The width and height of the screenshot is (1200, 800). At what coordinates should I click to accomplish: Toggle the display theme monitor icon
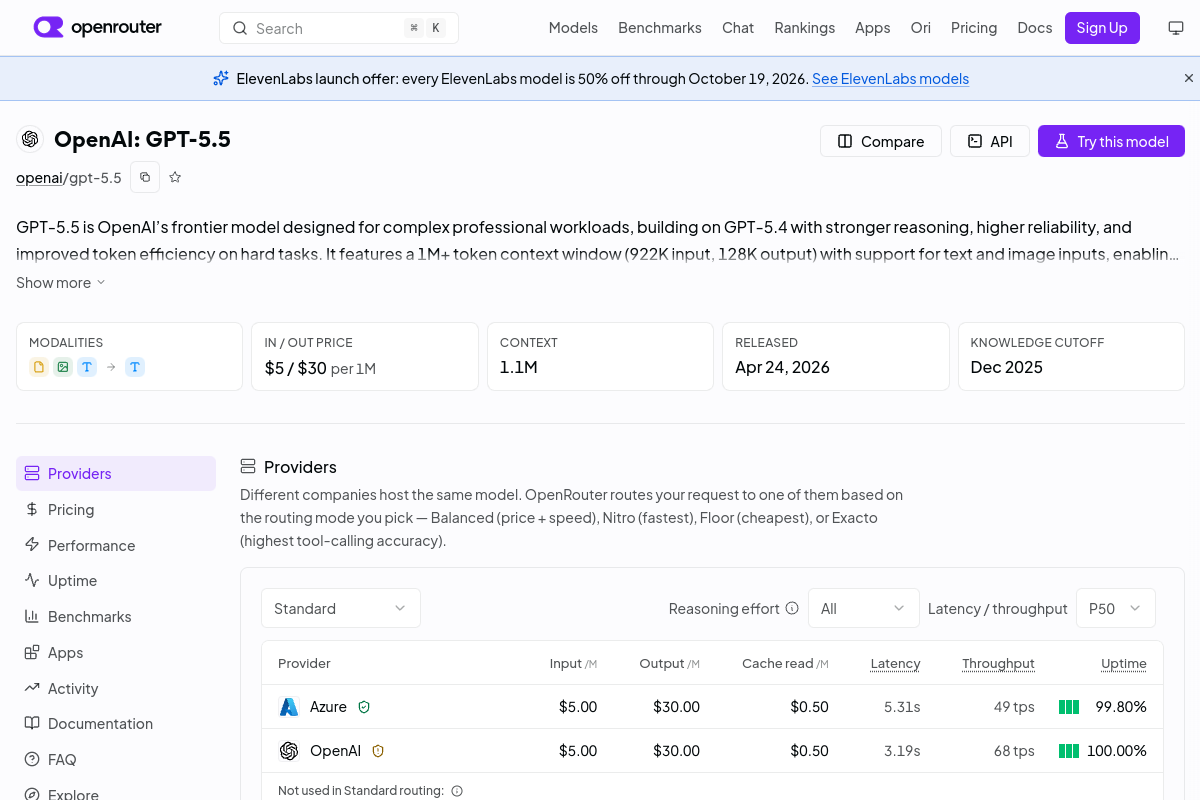tap(1176, 28)
